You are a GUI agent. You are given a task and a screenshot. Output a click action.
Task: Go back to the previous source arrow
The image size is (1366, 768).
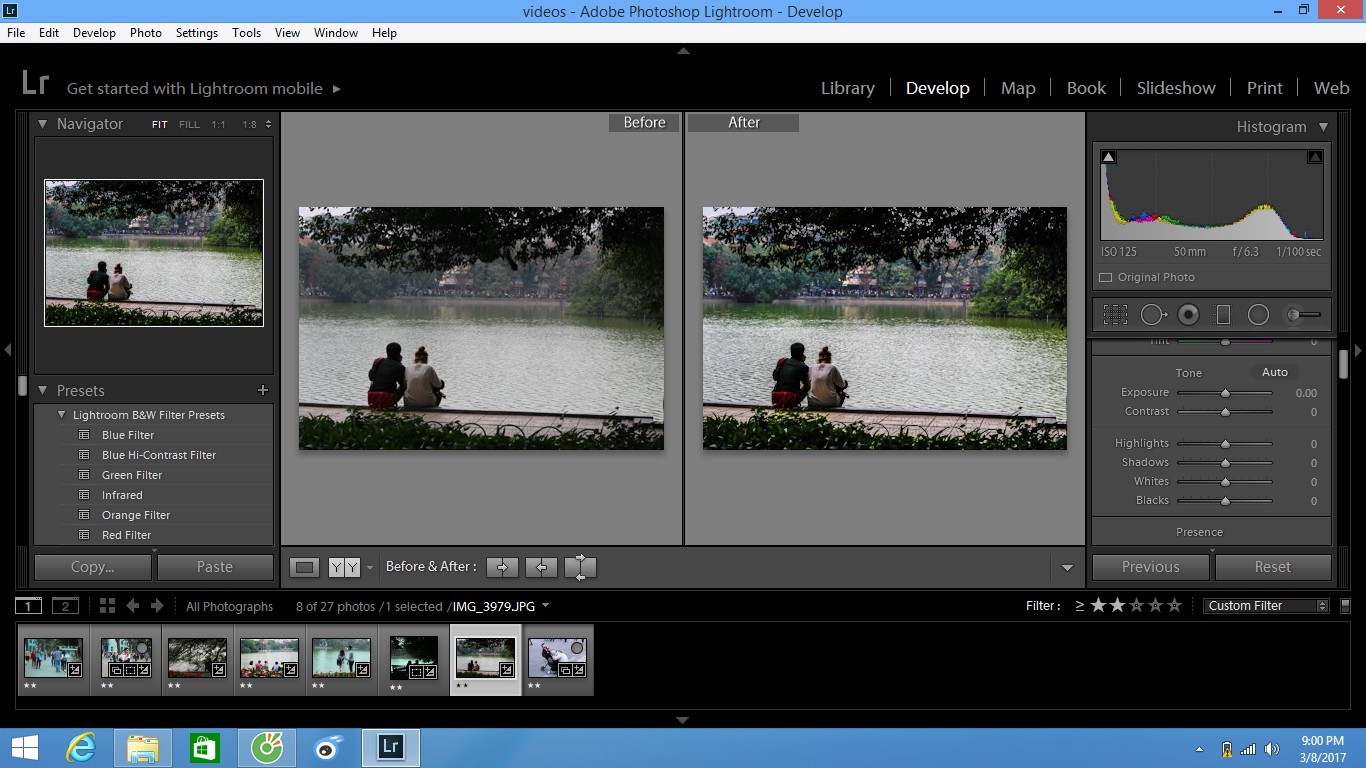133,605
